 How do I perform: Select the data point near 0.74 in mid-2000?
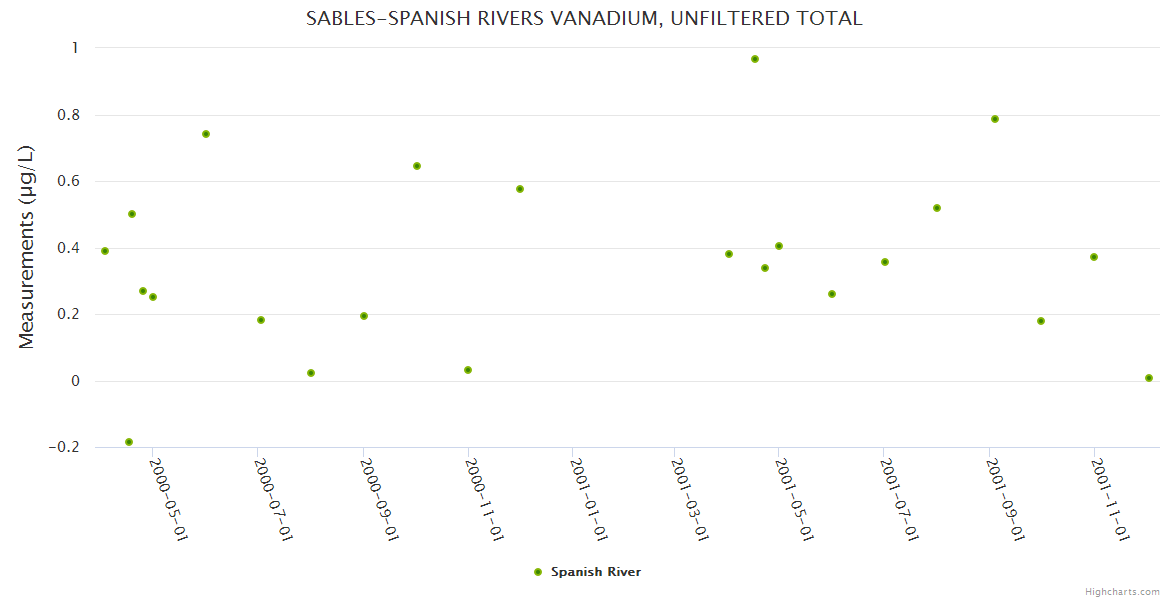click(x=206, y=134)
